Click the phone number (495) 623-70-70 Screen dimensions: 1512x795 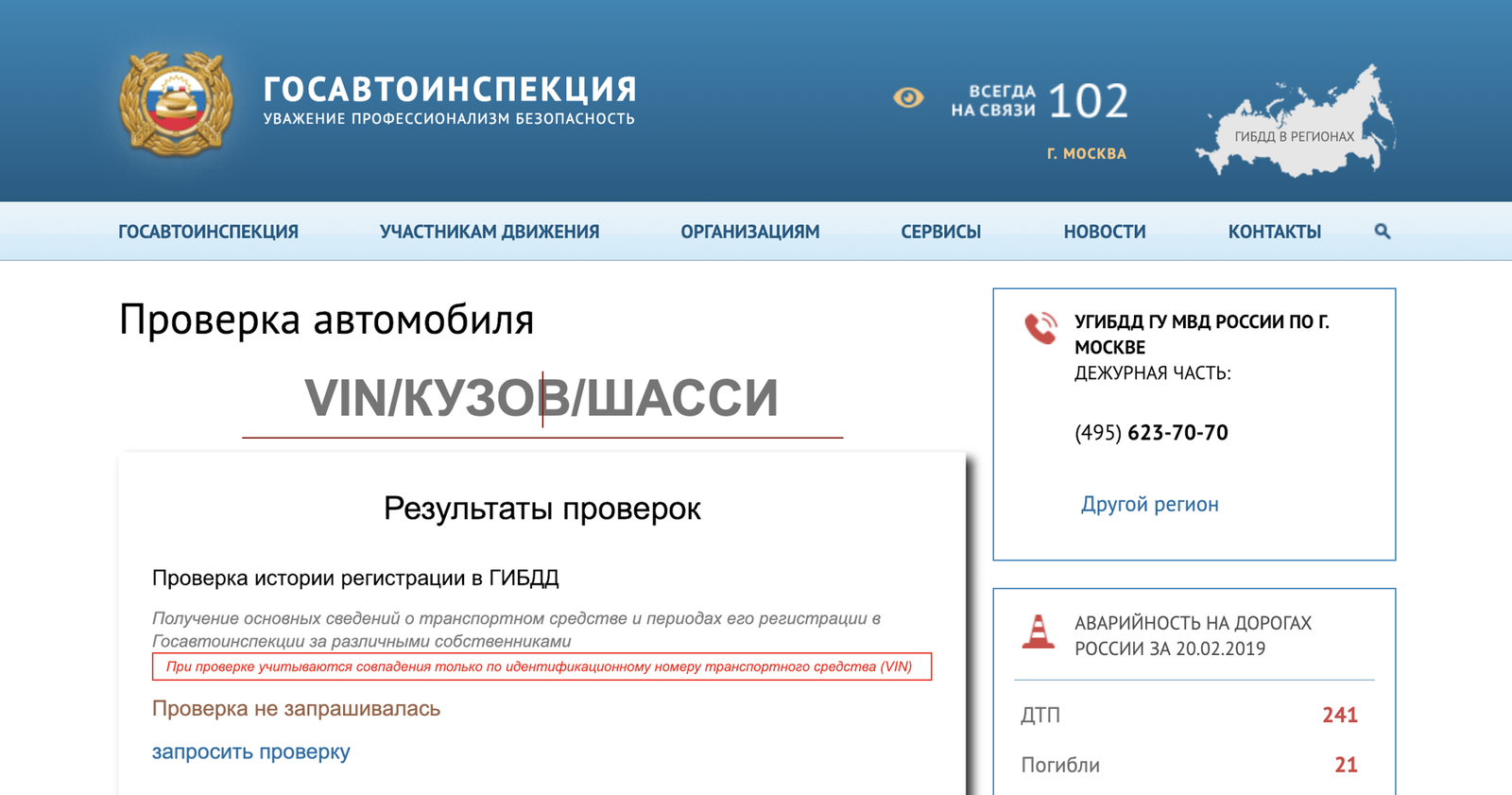(1151, 433)
